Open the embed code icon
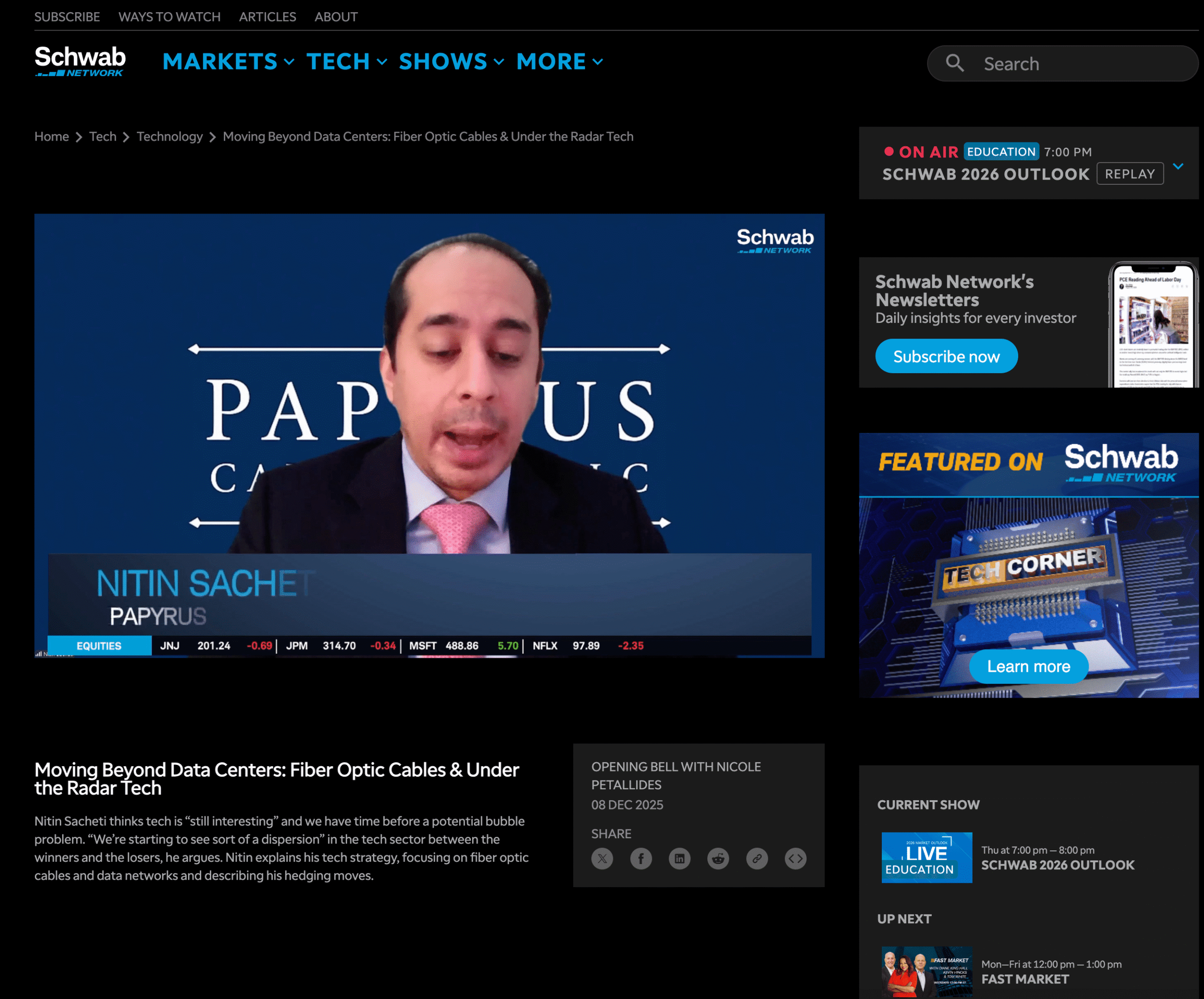Screen dimensions: 1204x999 click(x=795, y=858)
